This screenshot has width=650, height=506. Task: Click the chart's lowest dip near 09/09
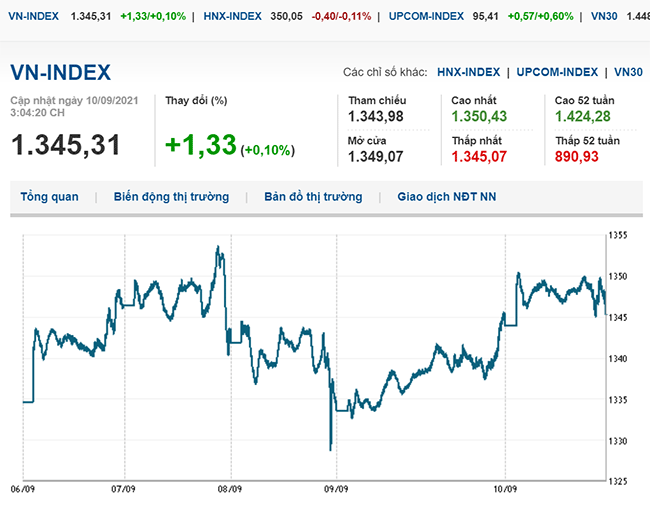330,447
